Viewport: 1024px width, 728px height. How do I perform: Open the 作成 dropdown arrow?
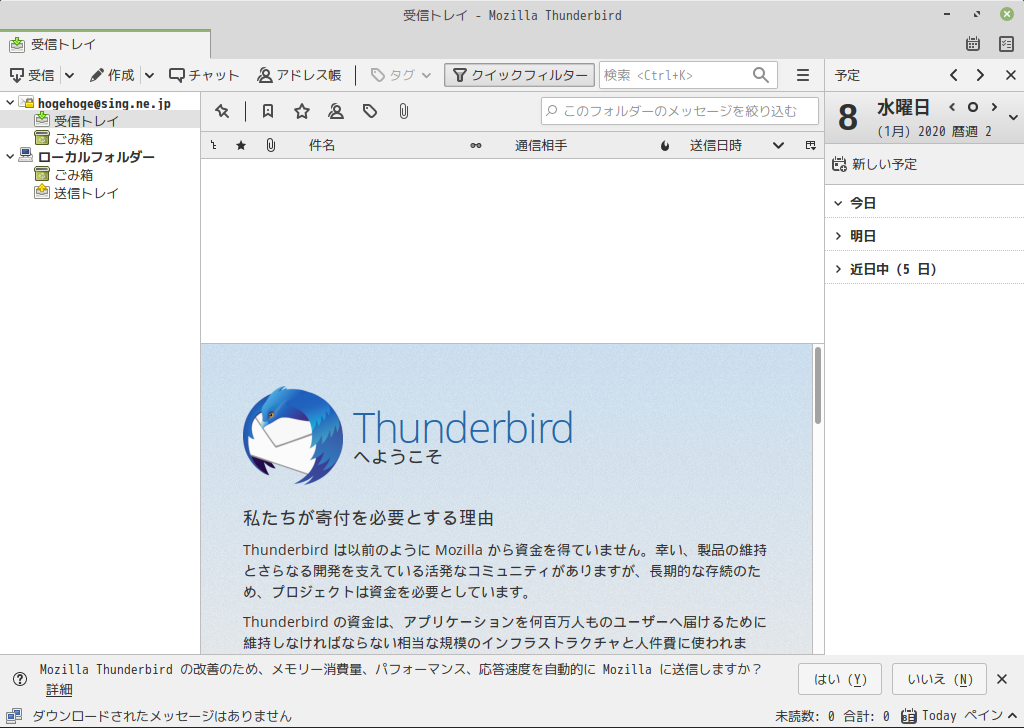click(x=150, y=75)
